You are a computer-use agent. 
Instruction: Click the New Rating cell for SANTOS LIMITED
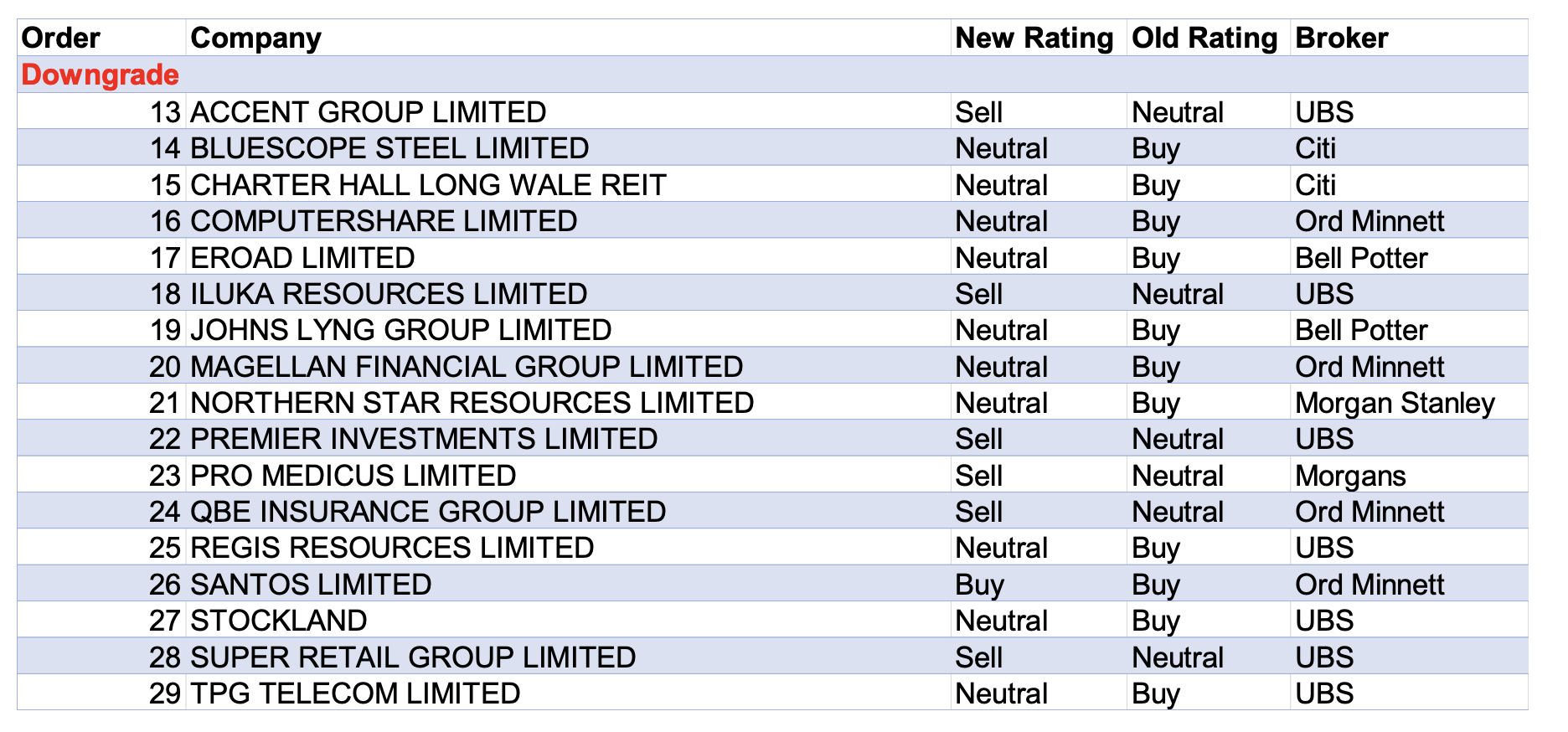pyautogui.click(x=979, y=585)
